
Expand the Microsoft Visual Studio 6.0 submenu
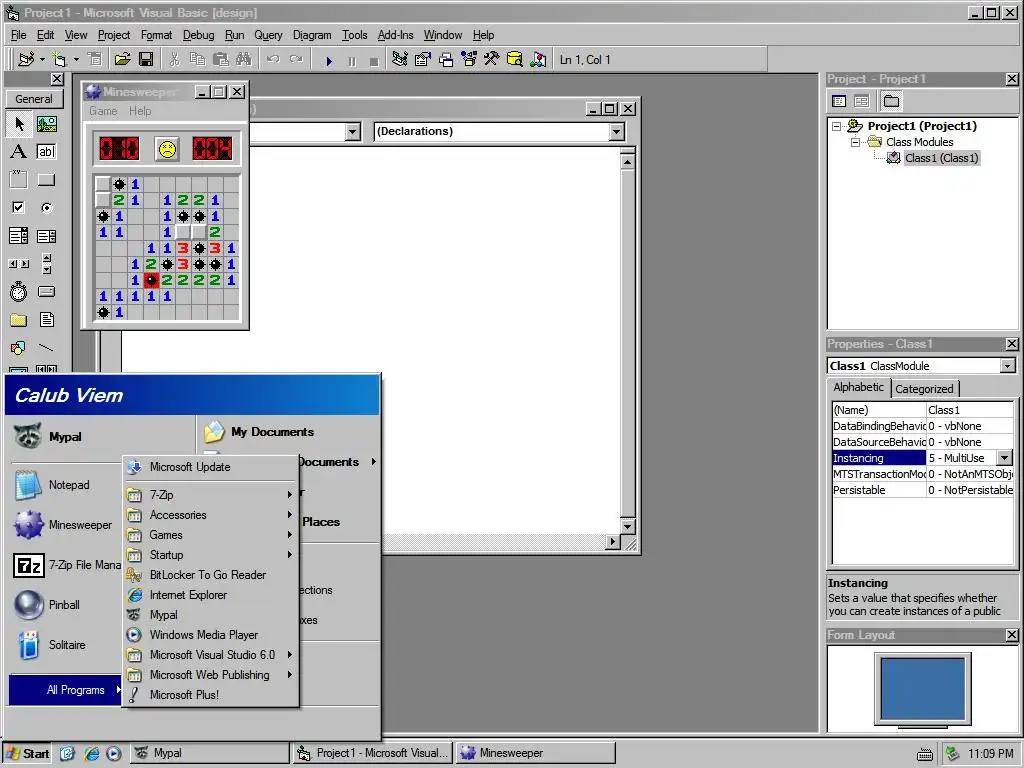click(x=211, y=655)
